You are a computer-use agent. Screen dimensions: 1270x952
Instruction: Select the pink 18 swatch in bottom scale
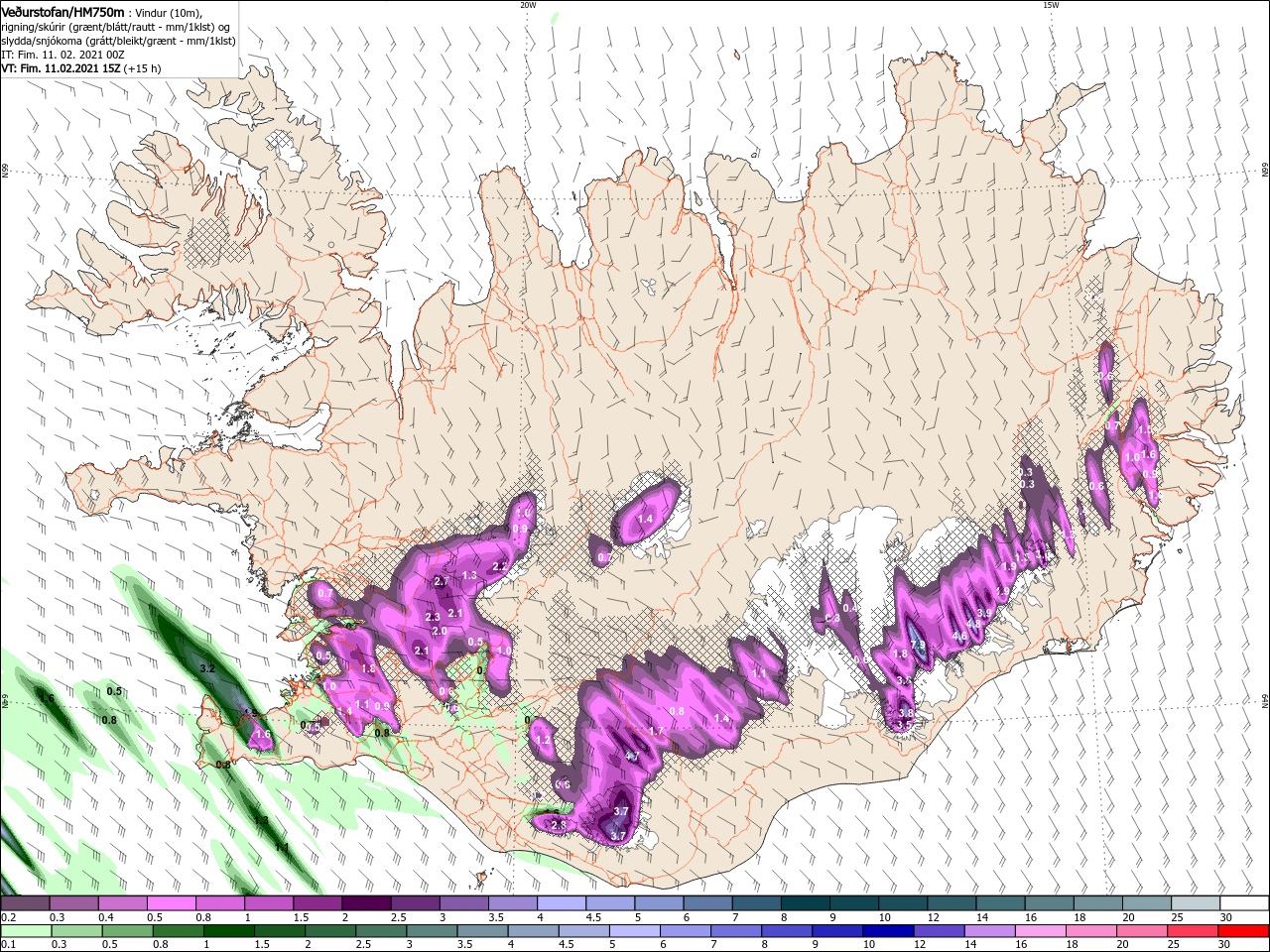pos(1091,931)
